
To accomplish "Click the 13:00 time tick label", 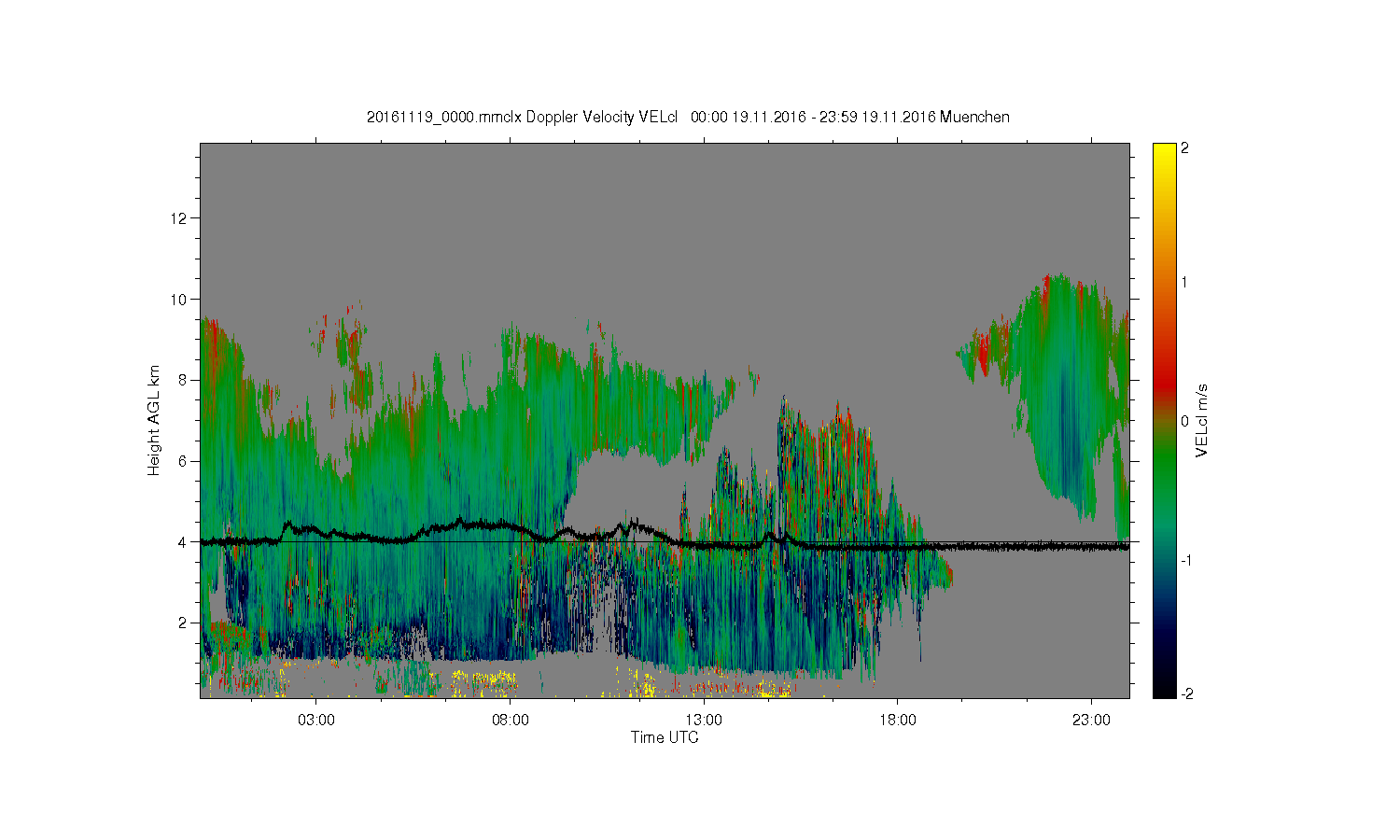I will (704, 721).
